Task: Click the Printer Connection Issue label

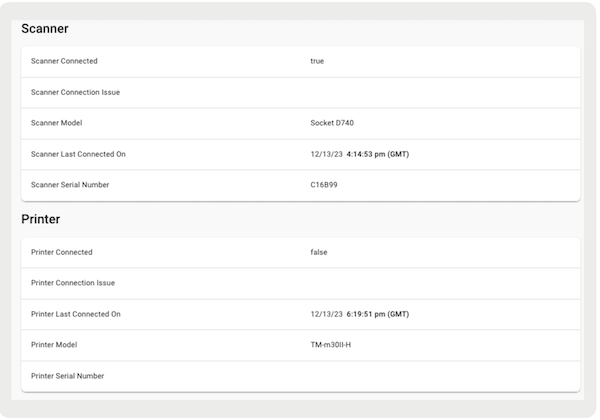Action: pos(73,283)
